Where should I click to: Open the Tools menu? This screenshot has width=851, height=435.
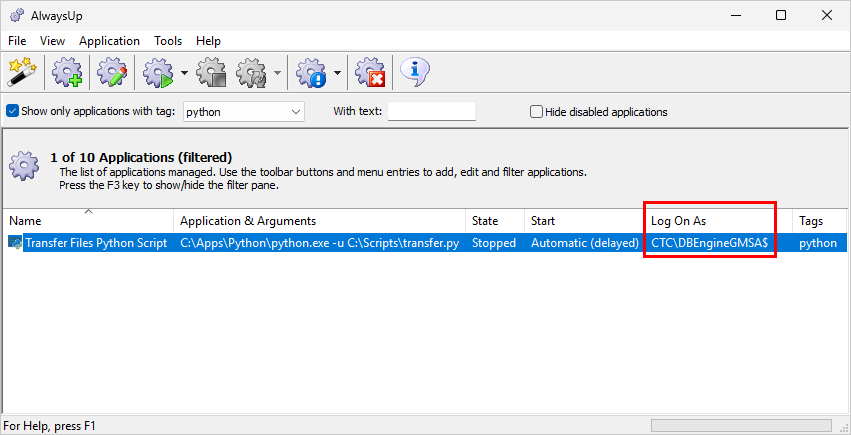(x=168, y=41)
